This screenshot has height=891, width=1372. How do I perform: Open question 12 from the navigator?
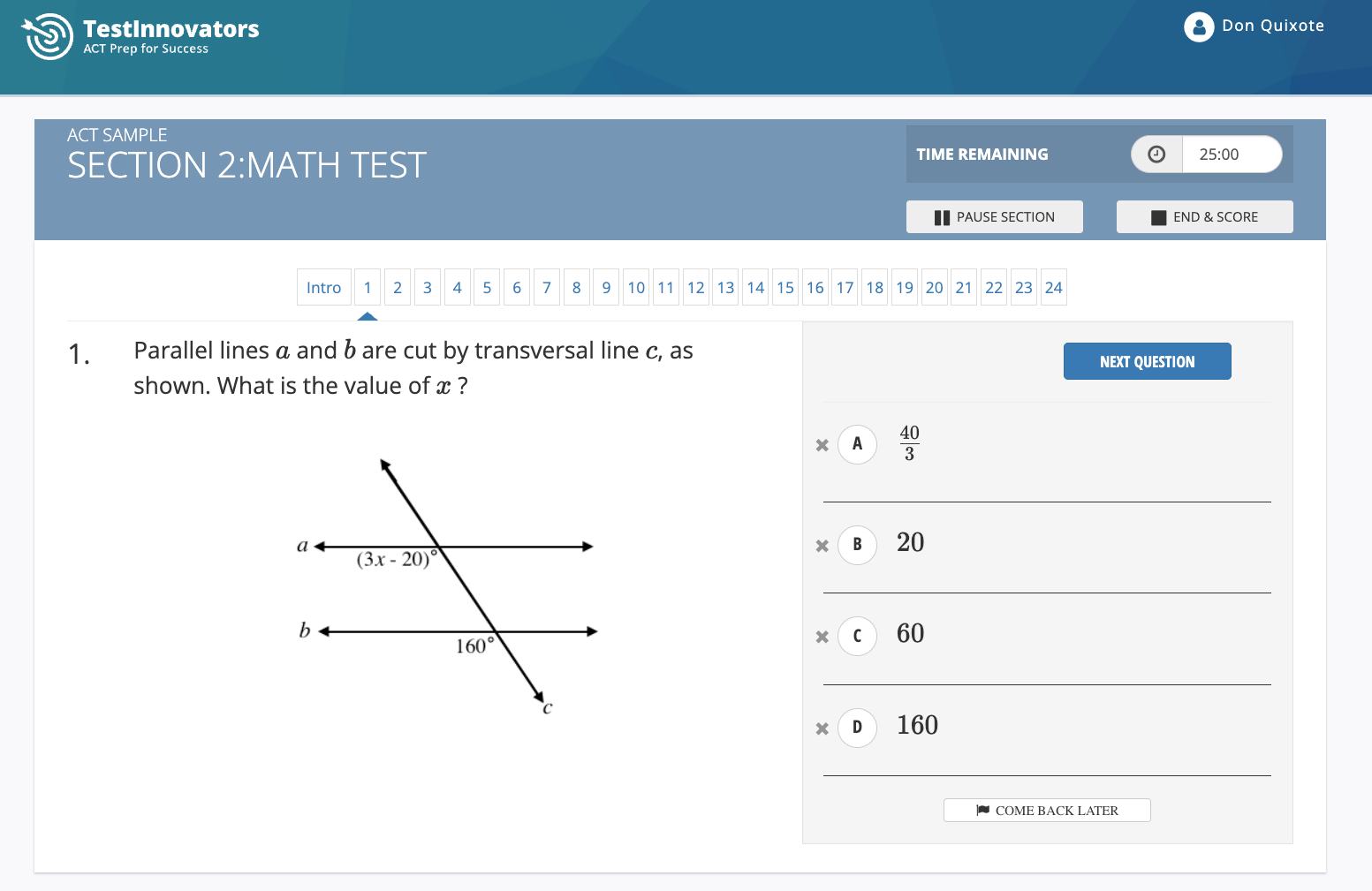coord(695,287)
